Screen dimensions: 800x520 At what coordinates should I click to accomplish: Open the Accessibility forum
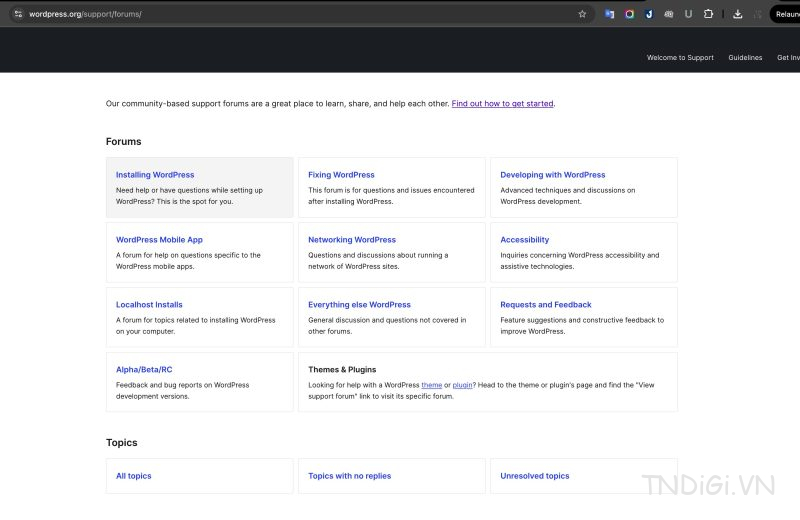pyautogui.click(x=524, y=239)
